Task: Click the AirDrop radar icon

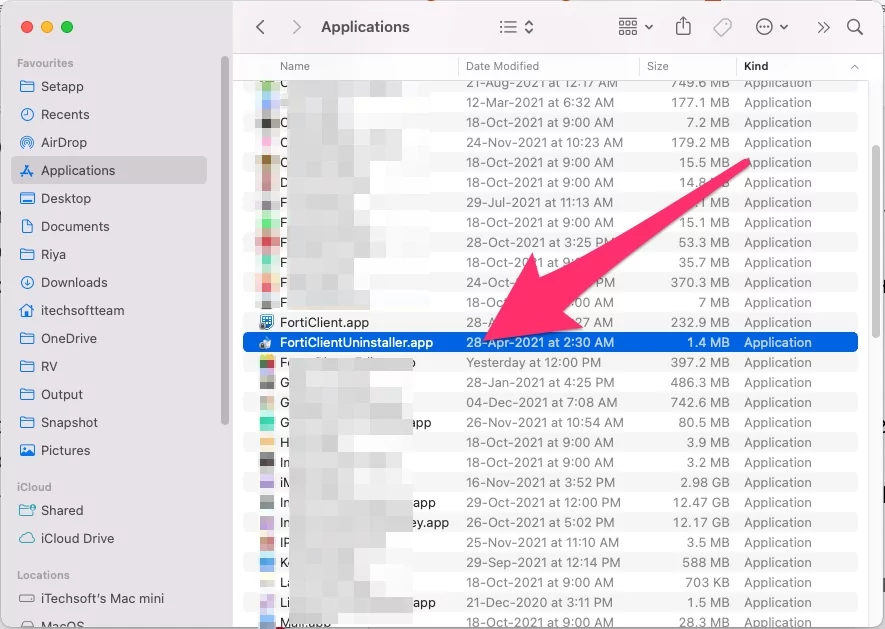Action: click(x=27, y=142)
